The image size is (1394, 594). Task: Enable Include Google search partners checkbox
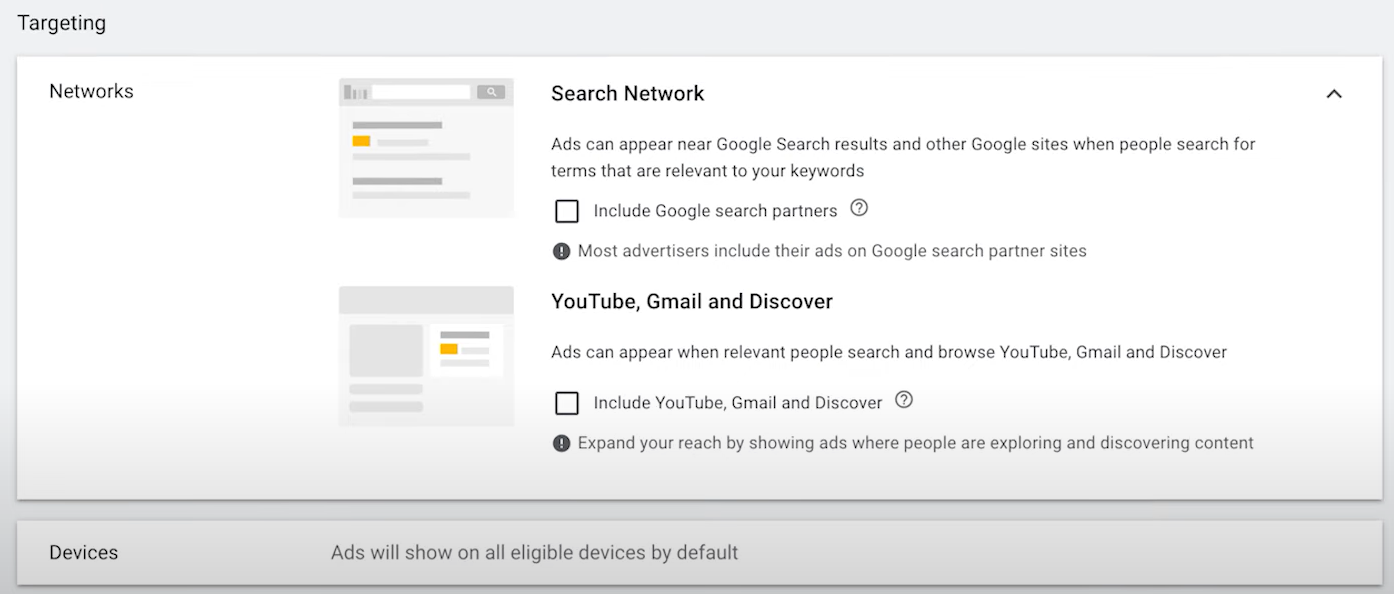coord(567,211)
